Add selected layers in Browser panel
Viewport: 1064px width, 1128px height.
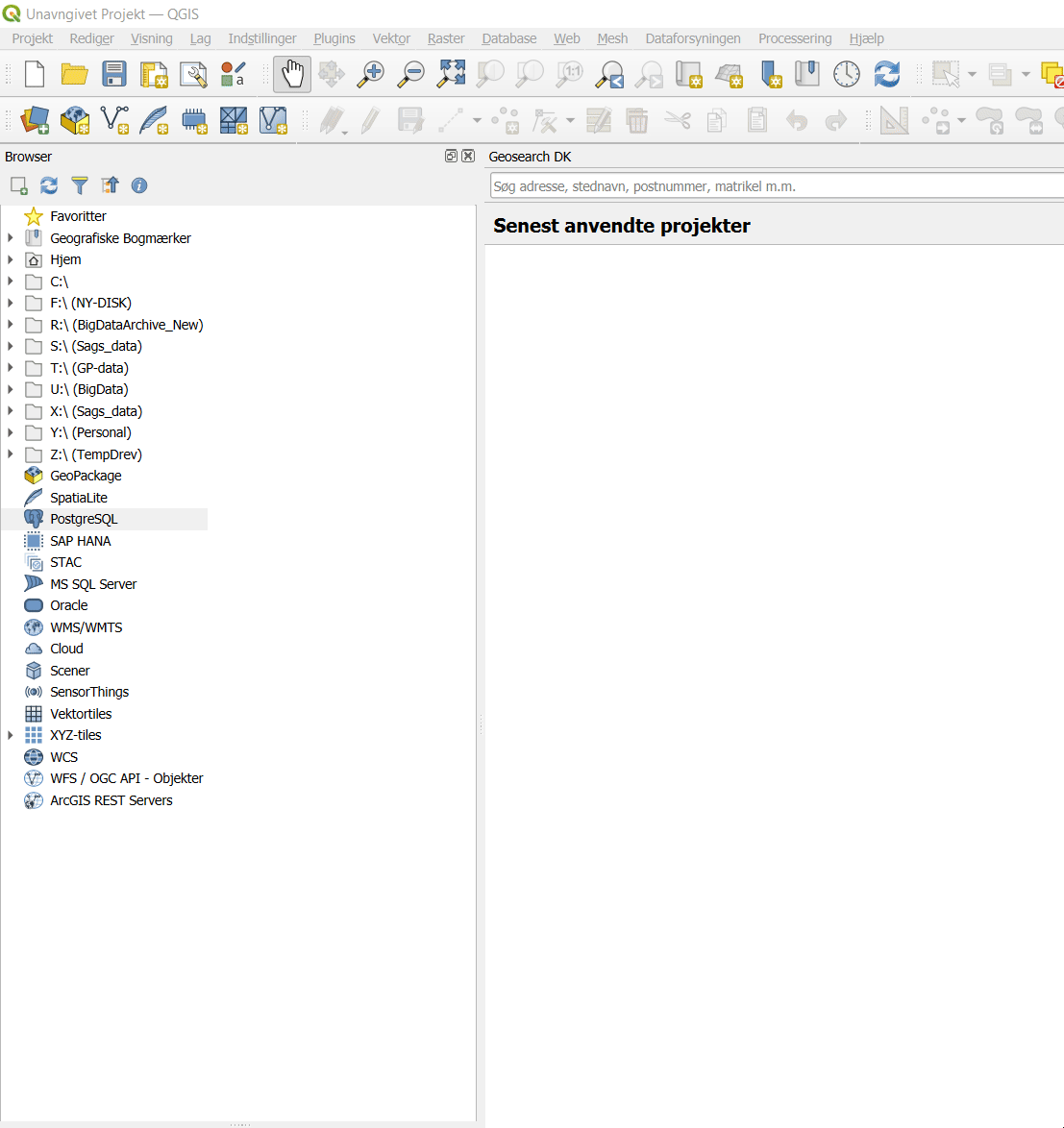(x=18, y=185)
